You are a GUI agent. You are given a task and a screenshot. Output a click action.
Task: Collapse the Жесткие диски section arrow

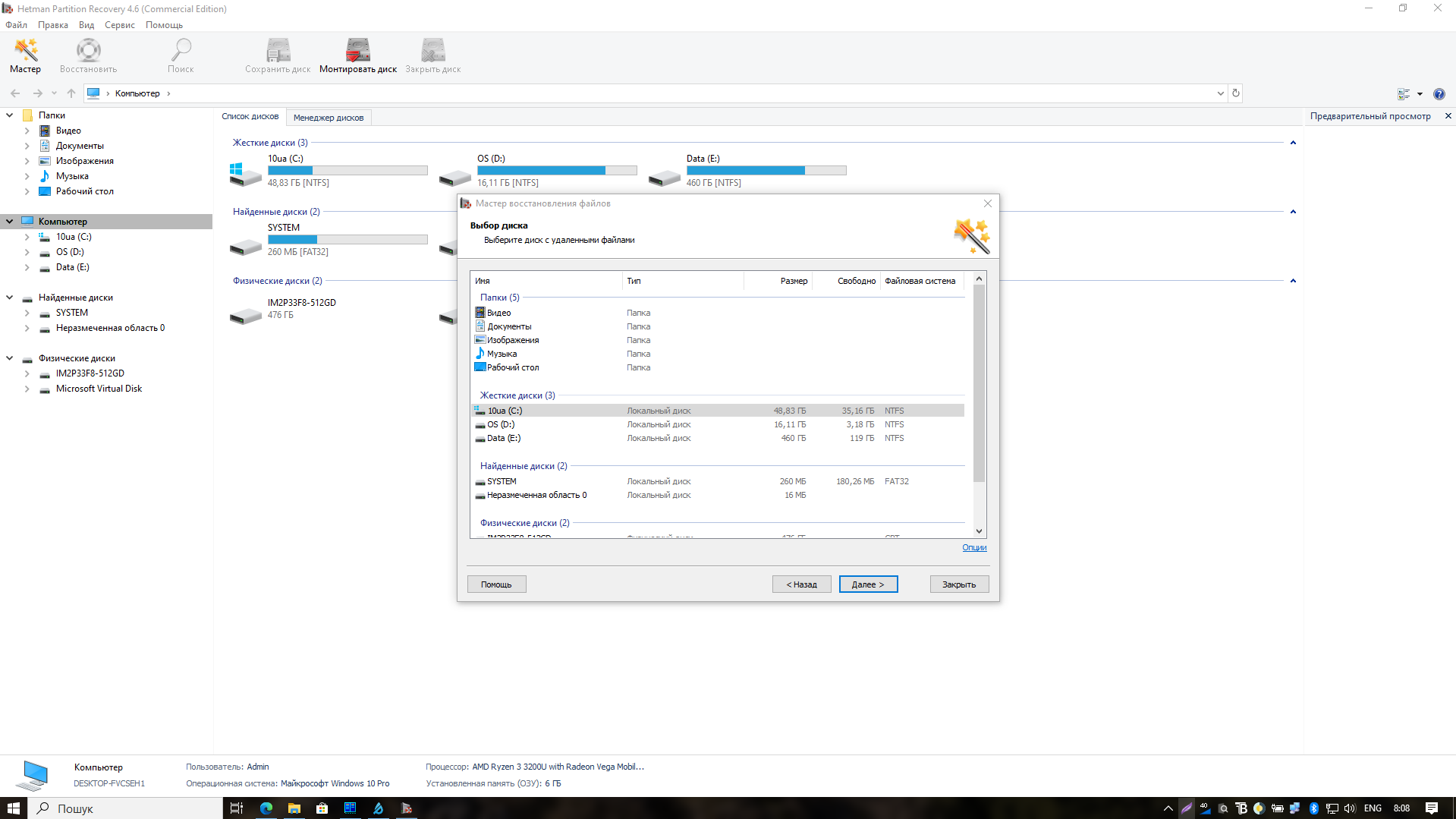point(1293,143)
